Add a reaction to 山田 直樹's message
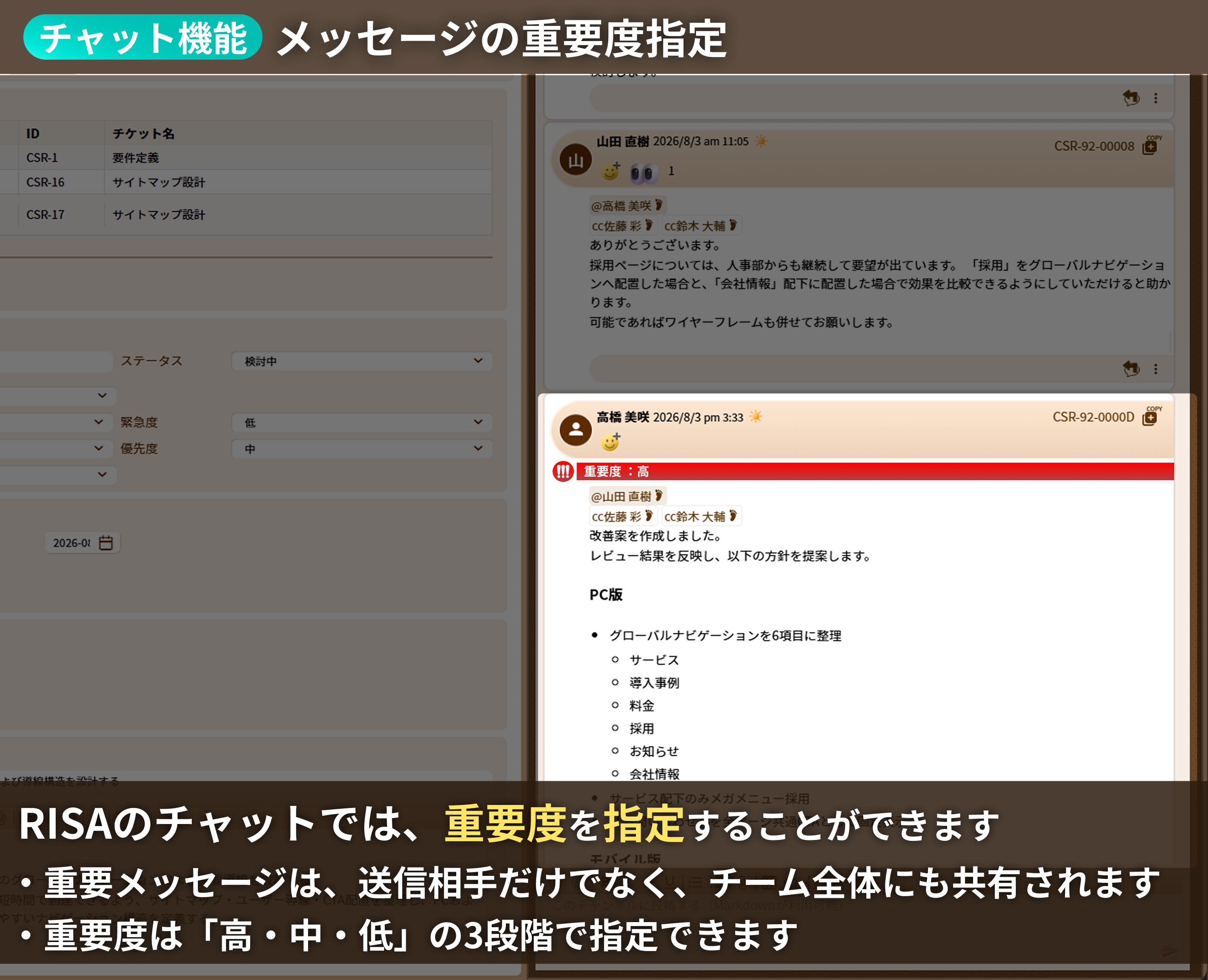The image size is (1208, 980). (611, 171)
